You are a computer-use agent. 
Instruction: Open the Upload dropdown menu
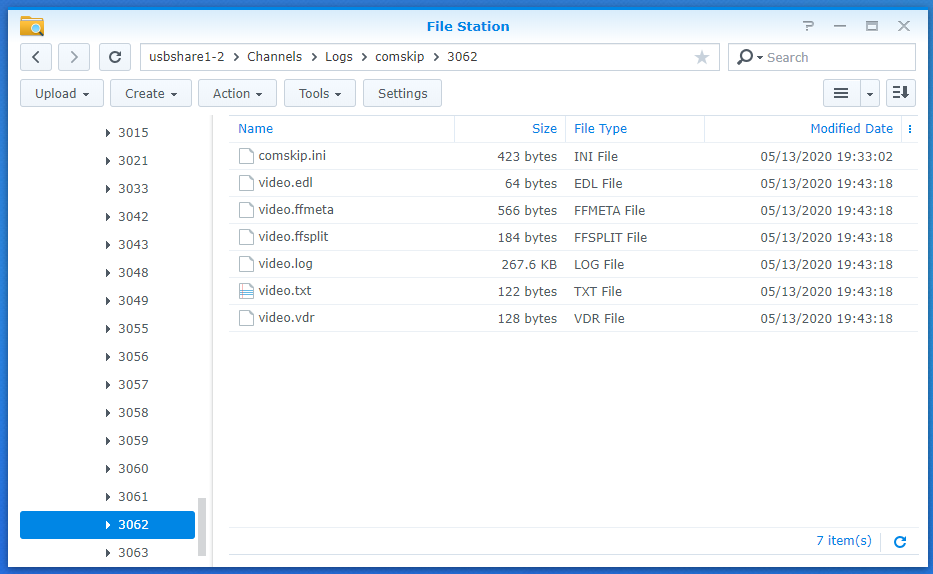[61, 93]
